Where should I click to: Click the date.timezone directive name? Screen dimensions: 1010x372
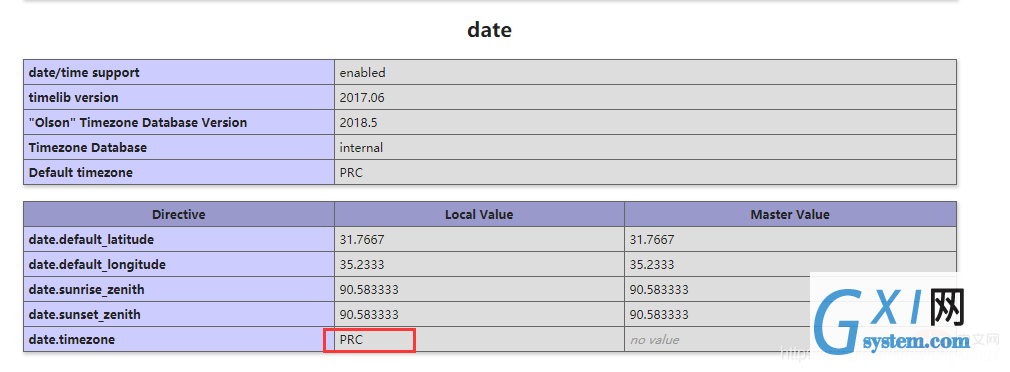(71, 340)
